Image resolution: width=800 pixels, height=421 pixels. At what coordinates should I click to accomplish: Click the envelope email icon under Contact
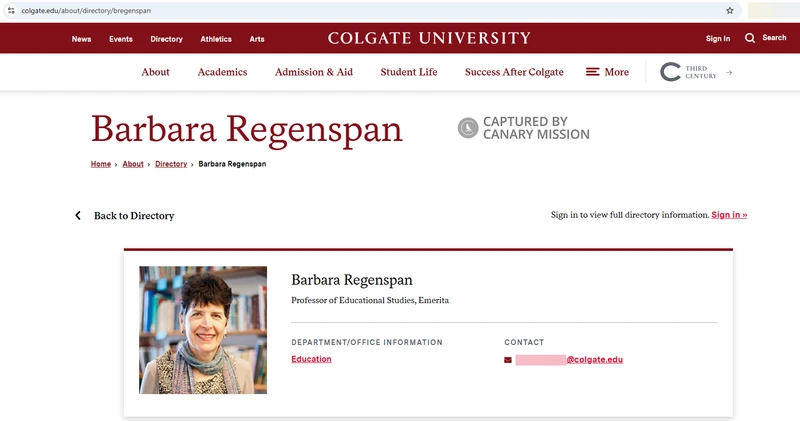tap(508, 360)
